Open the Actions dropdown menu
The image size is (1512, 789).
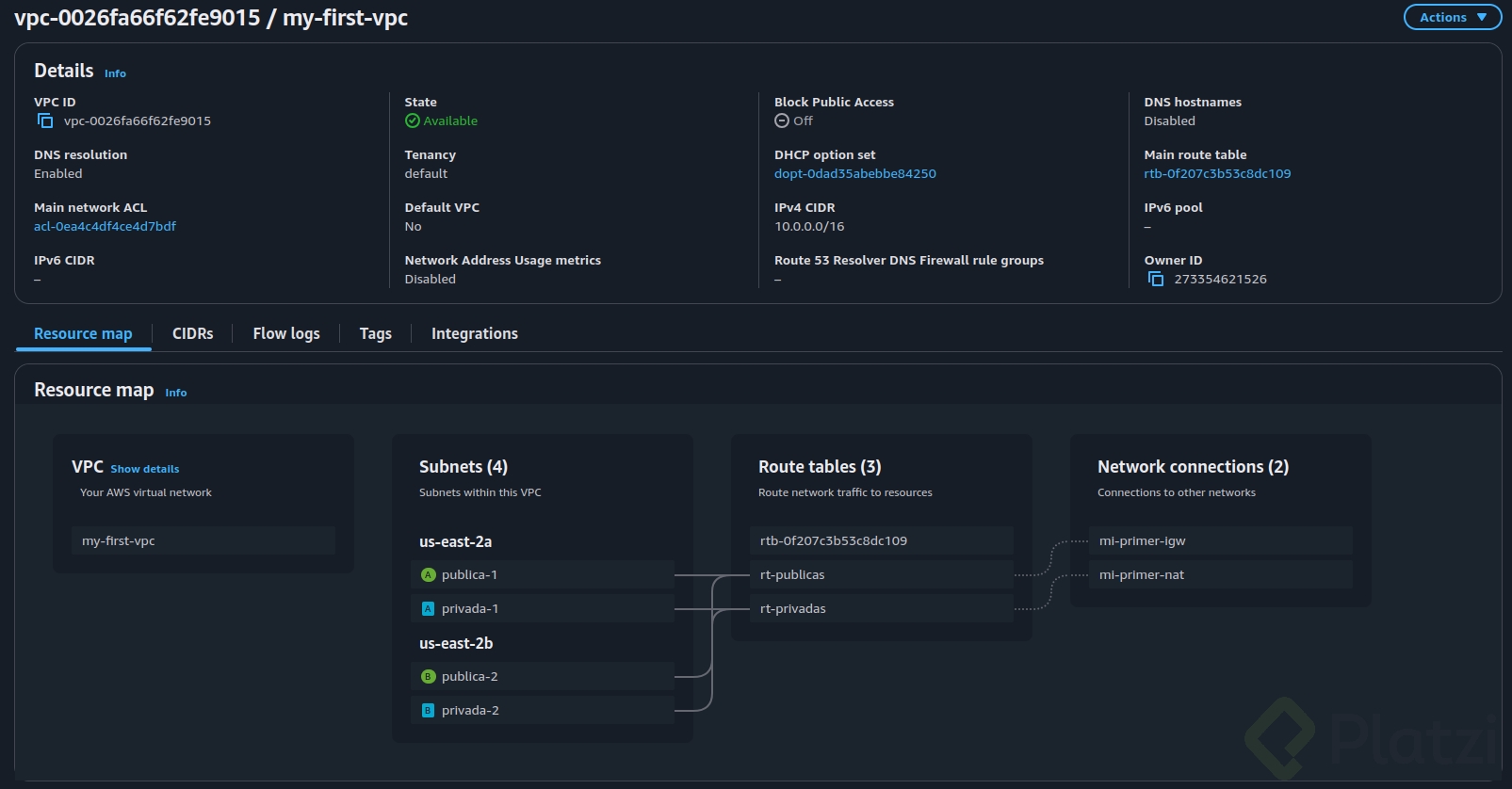pos(1451,17)
